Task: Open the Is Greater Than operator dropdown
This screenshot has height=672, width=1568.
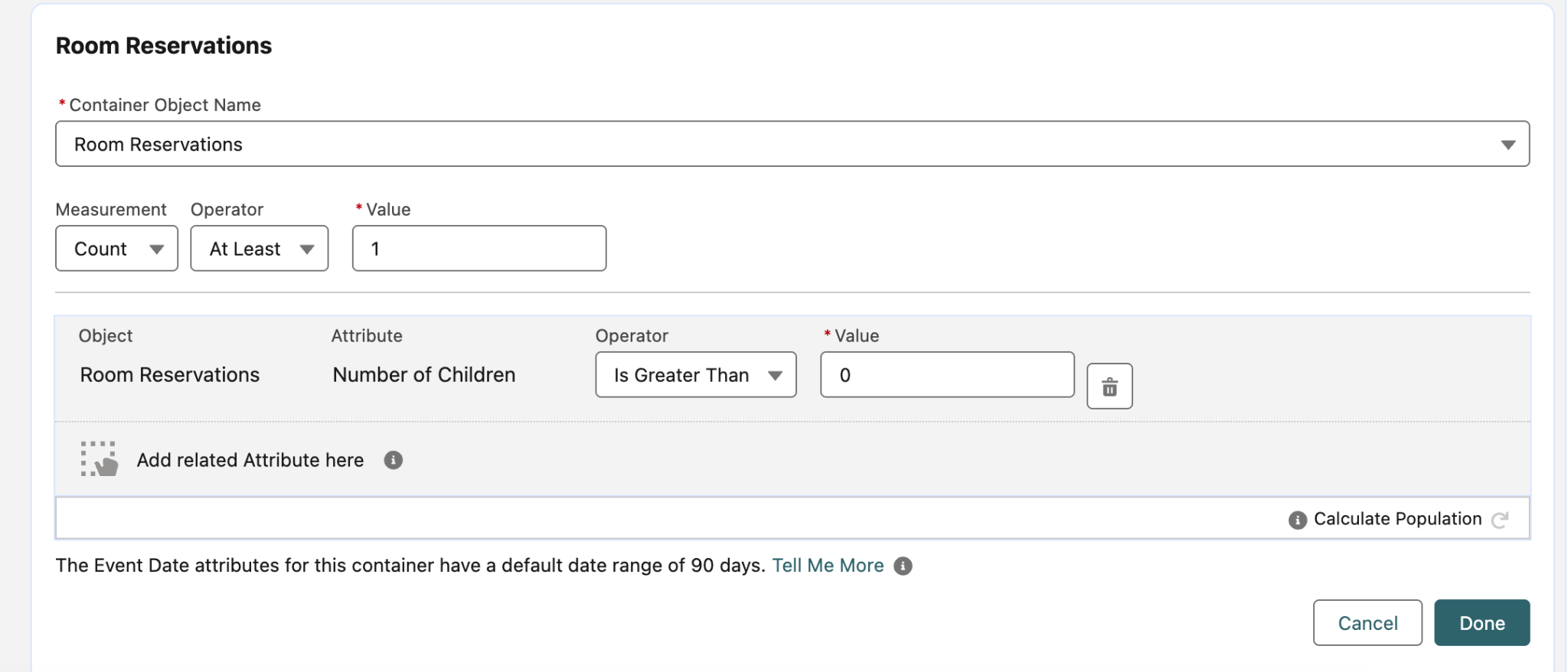Action: pyautogui.click(x=696, y=374)
